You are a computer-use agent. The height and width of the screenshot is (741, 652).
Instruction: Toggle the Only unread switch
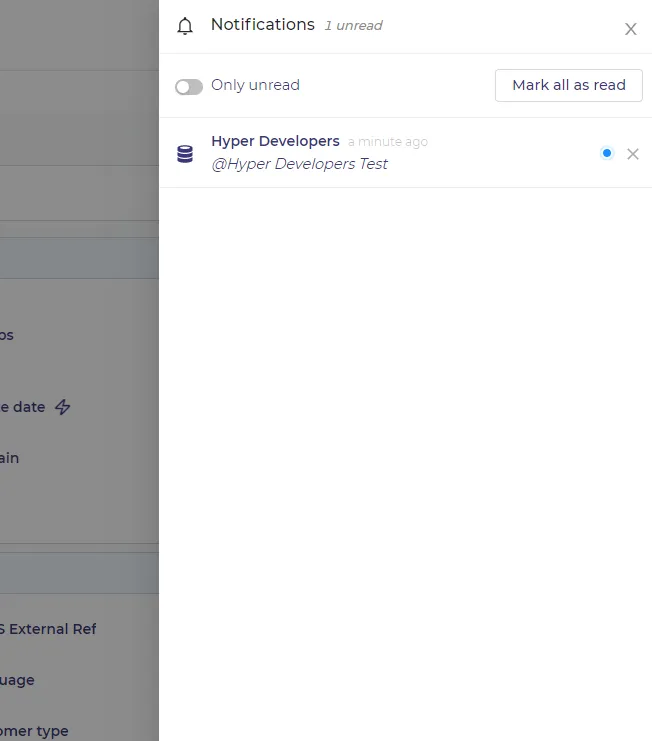click(189, 86)
